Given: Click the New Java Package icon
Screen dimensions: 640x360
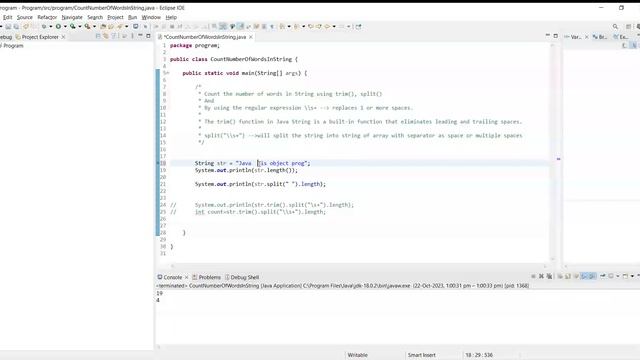Looking at the screenshot, I should 103,27.
